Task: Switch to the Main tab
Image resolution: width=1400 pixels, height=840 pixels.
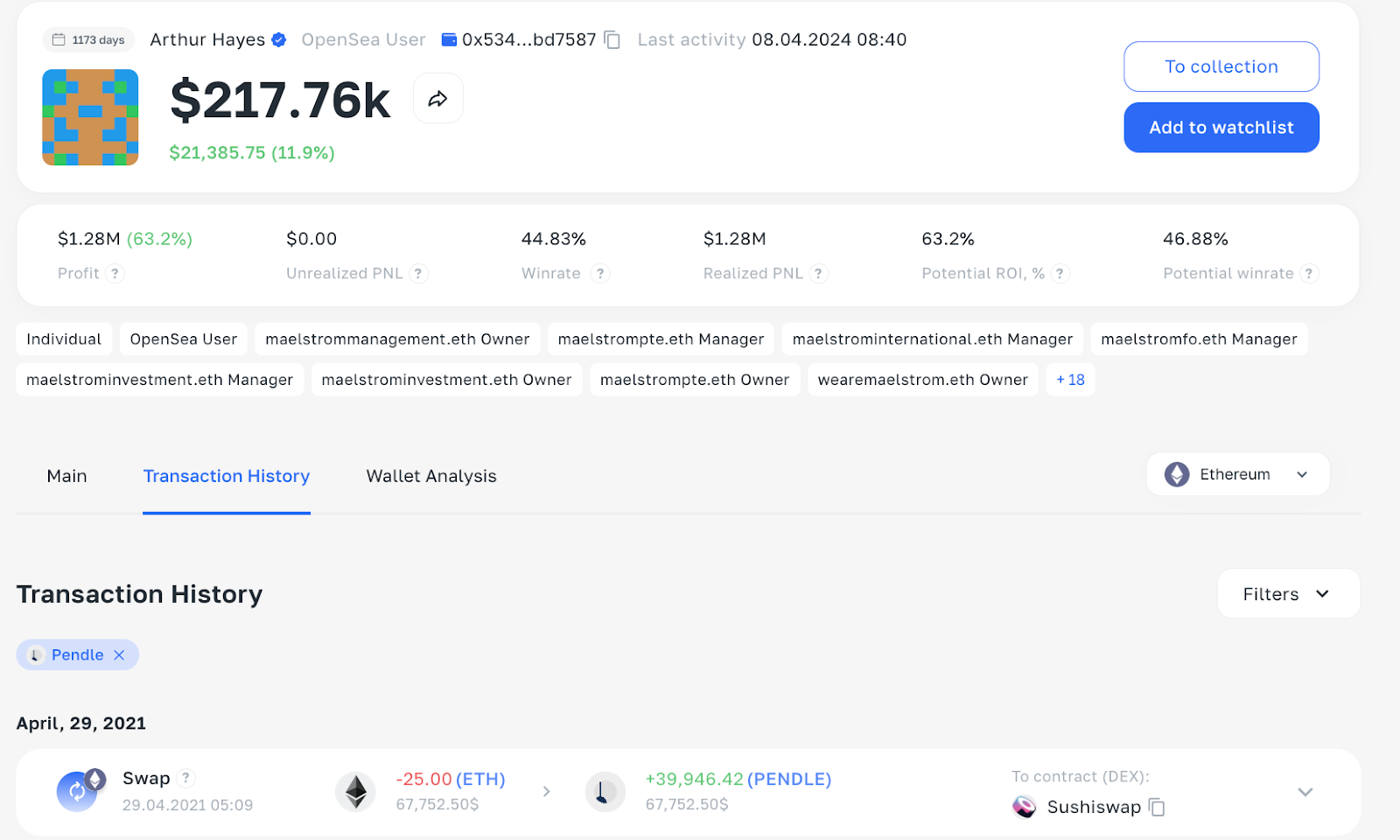Action: point(66,476)
